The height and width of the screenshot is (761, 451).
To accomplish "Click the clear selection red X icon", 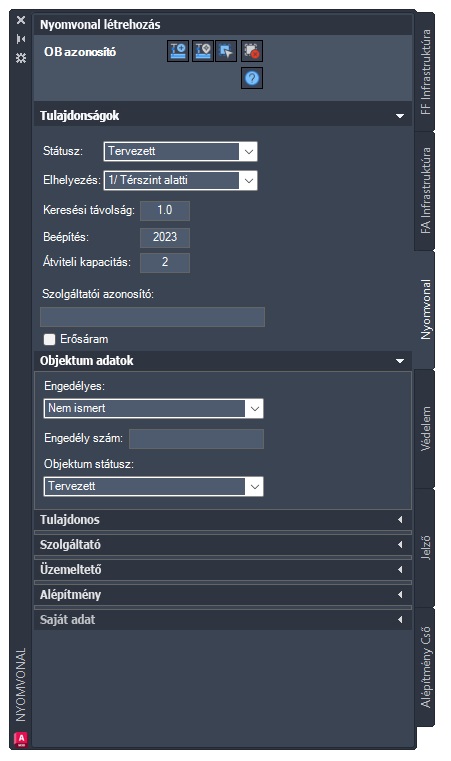I will (x=251, y=51).
